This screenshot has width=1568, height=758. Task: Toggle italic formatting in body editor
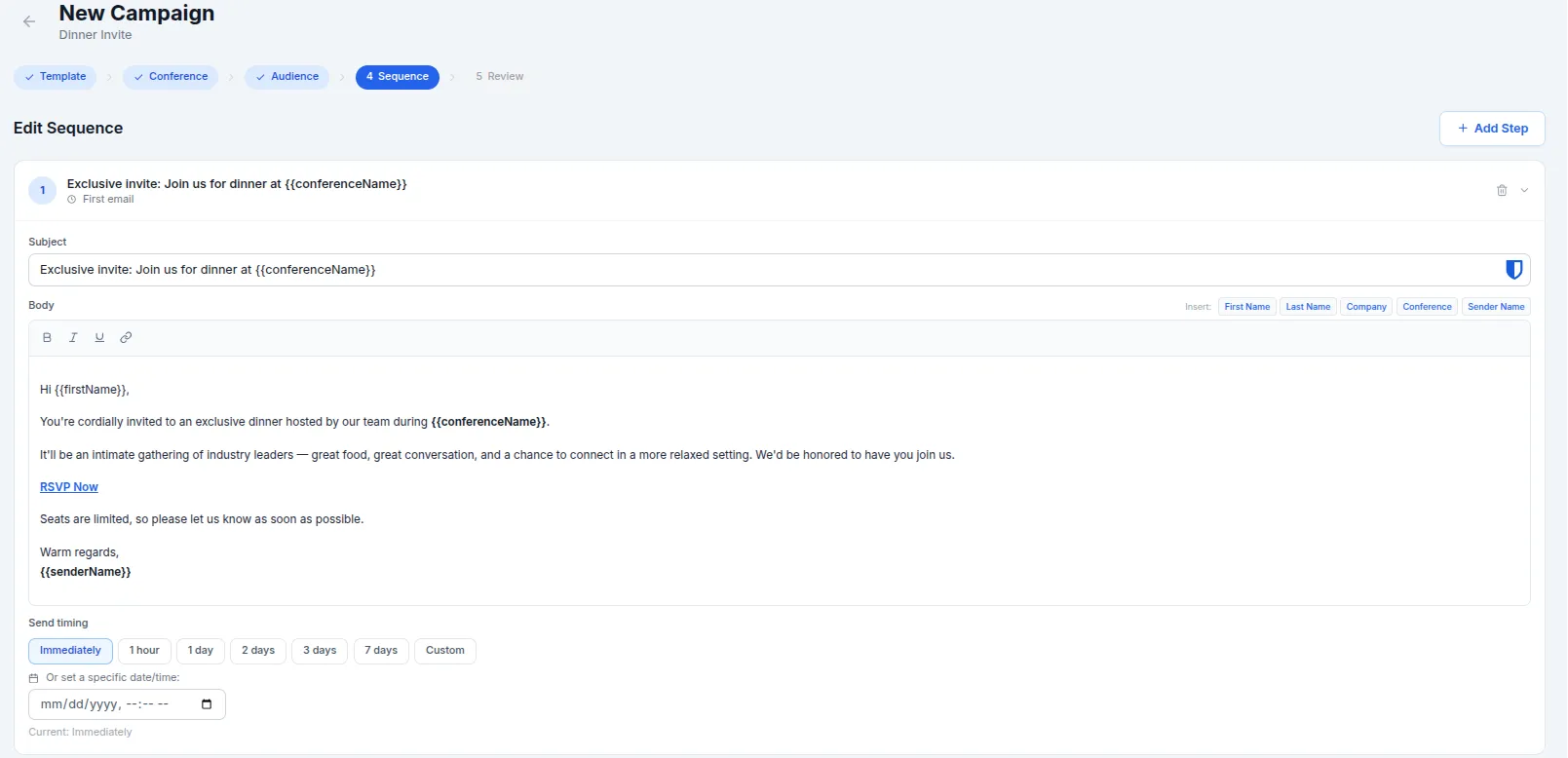(x=73, y=337)
